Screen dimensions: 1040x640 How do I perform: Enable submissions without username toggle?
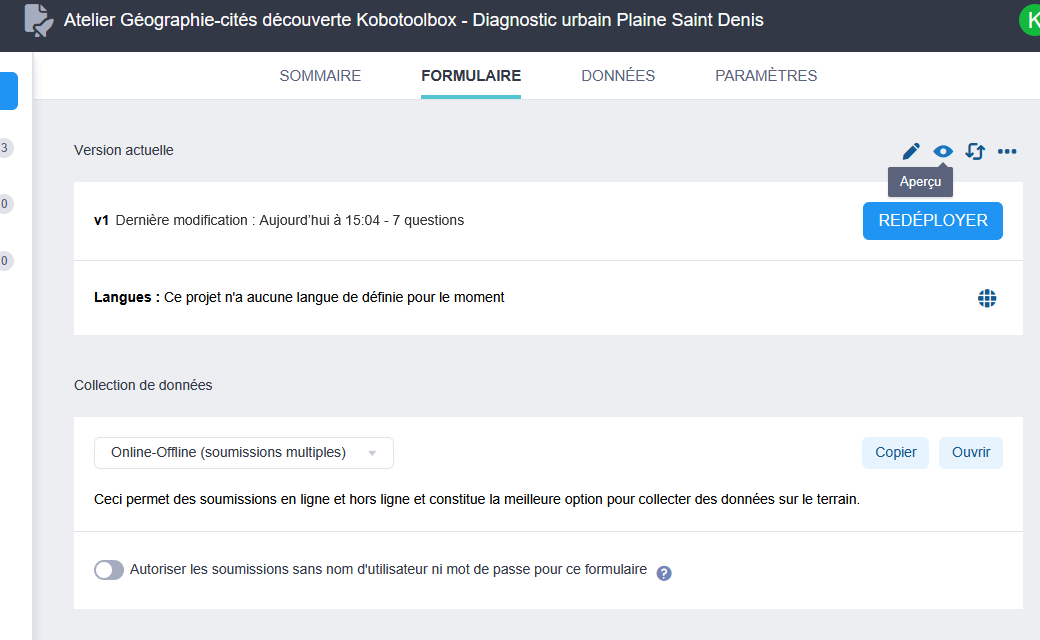coord(109,570)
